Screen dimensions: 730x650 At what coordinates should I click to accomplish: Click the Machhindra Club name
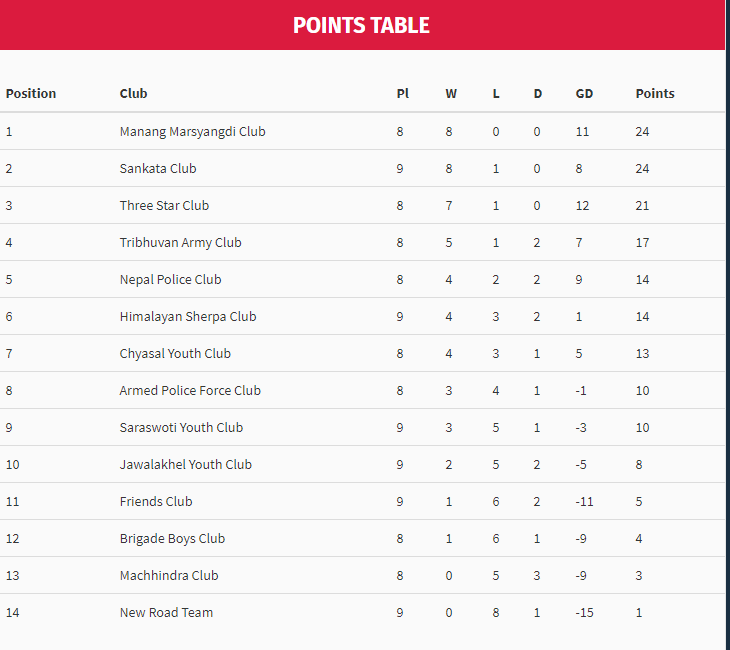168,575
